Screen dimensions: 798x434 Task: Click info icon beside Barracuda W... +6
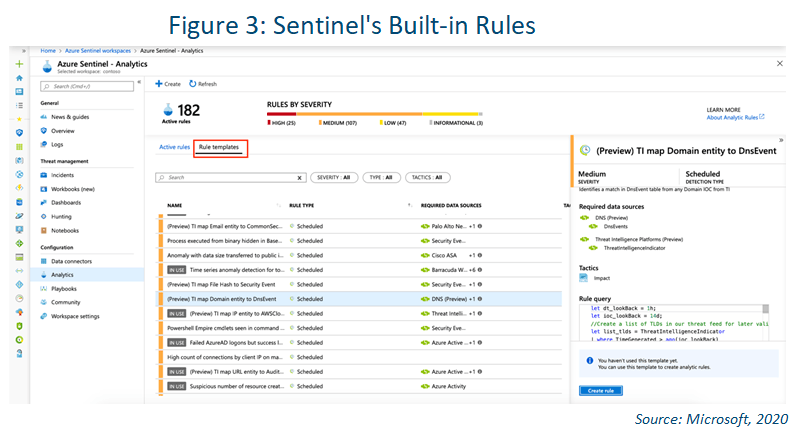click(480, 270)
